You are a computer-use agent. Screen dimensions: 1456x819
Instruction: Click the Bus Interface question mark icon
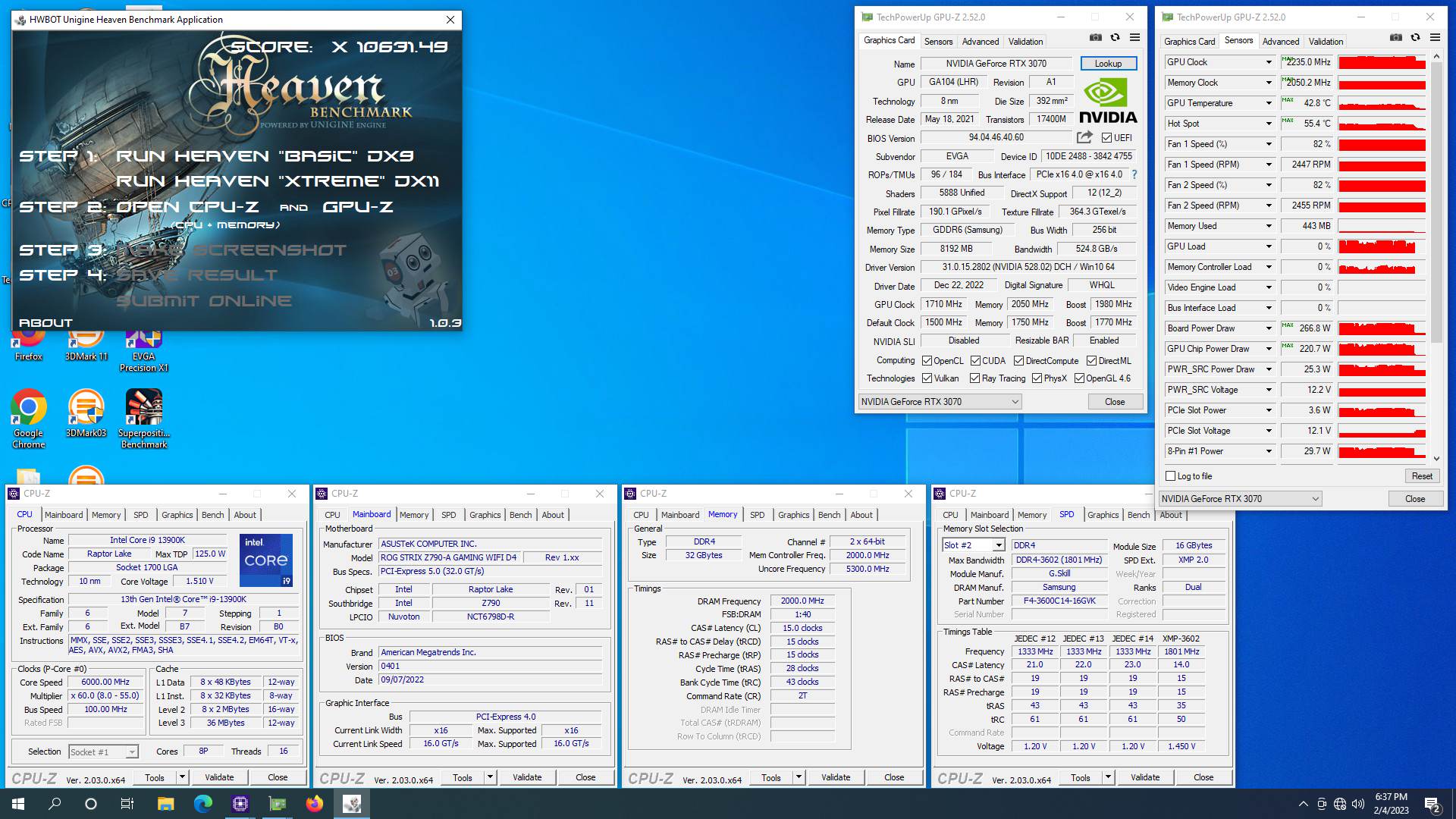coord(1134,174)
